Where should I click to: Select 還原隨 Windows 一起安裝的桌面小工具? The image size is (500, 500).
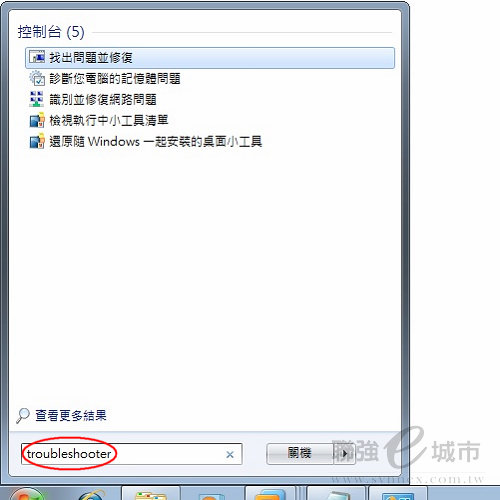click(156, 141)
